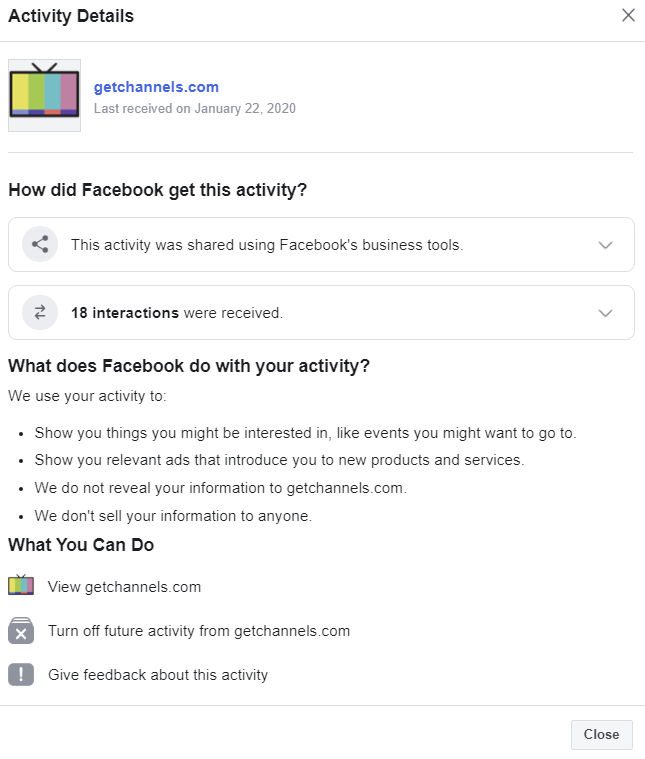This screenshot has width=645, height=759.
Task: Click the Last received date text
Action: coord(194,108)
